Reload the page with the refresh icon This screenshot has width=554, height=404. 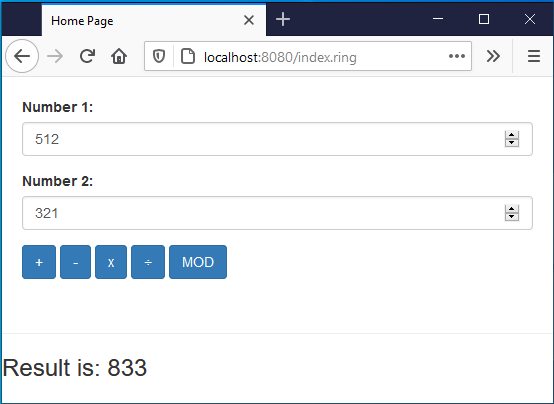click(87, 56)
